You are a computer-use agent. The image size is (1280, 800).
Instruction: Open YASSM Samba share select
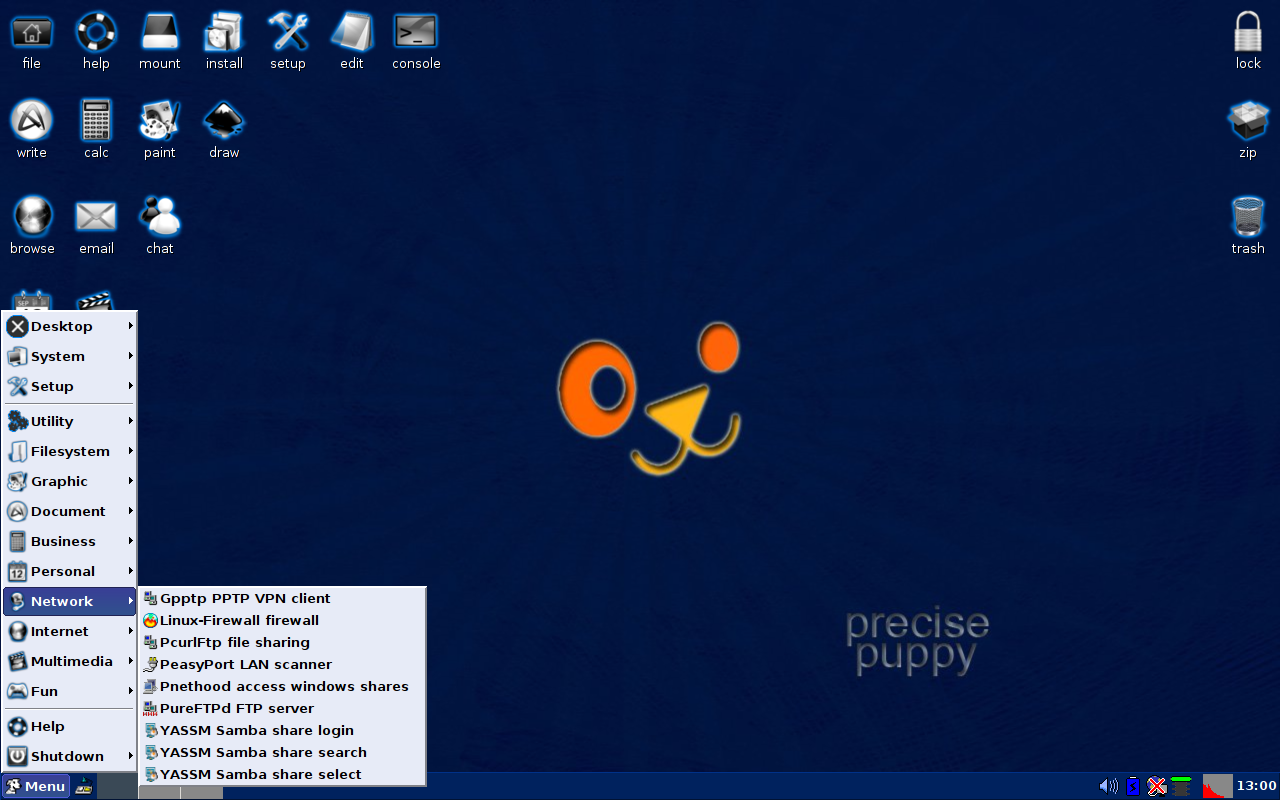point(282,774)
